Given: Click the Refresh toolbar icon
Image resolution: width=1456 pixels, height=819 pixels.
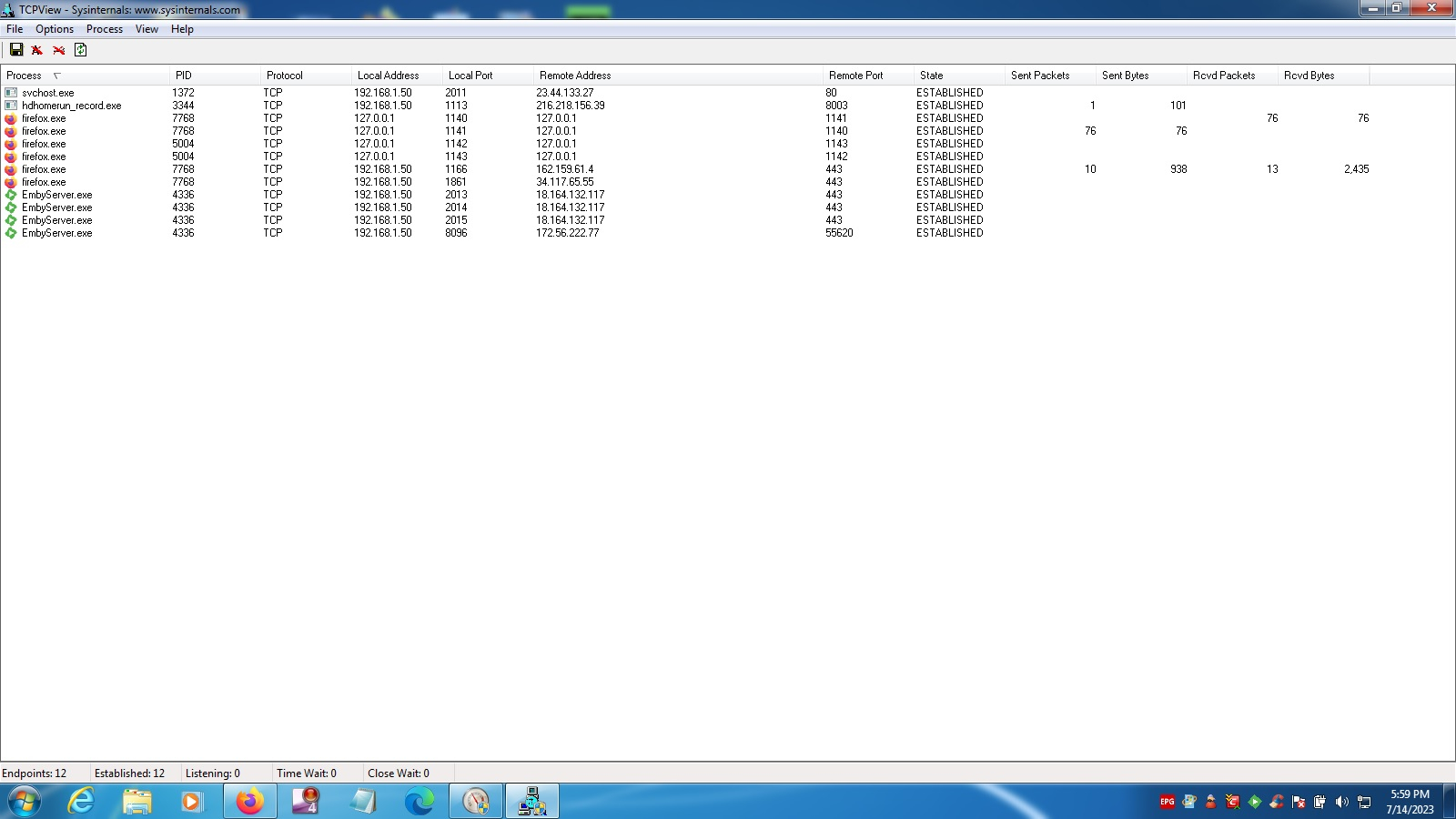Looking at the screenshot, I should (x=80, y=50).
